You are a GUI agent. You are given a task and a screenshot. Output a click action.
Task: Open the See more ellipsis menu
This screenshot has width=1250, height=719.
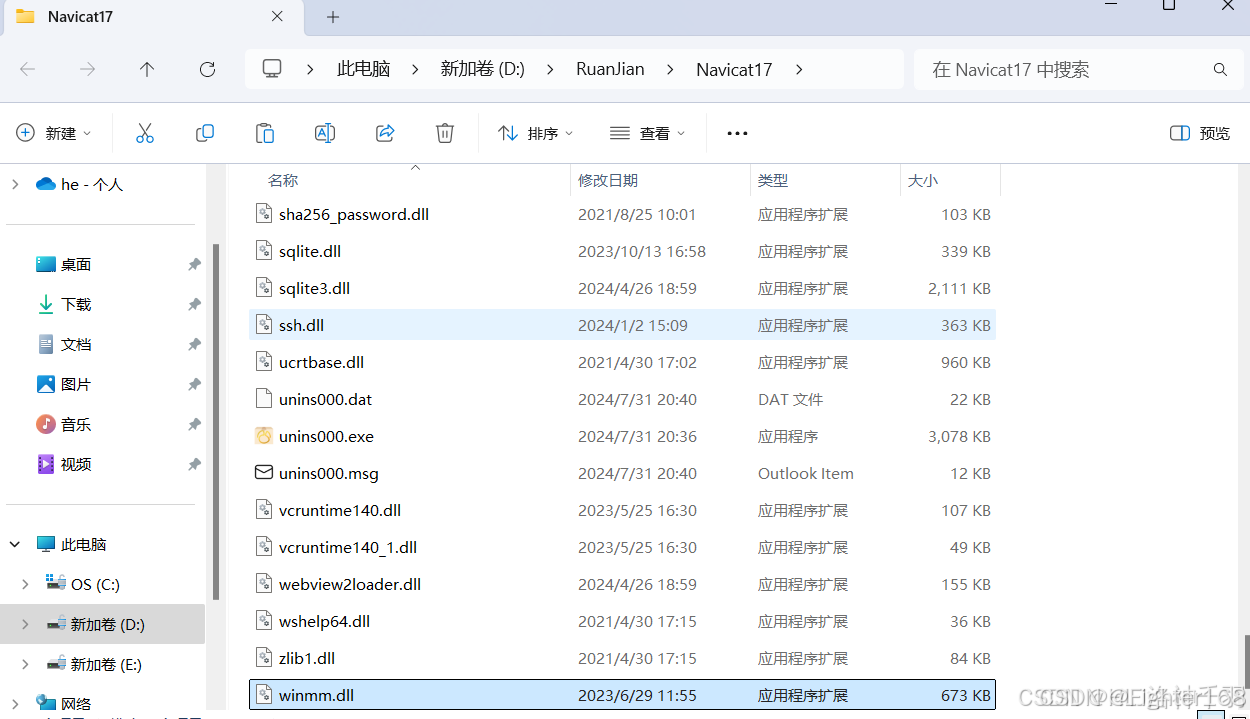(737, 132)
